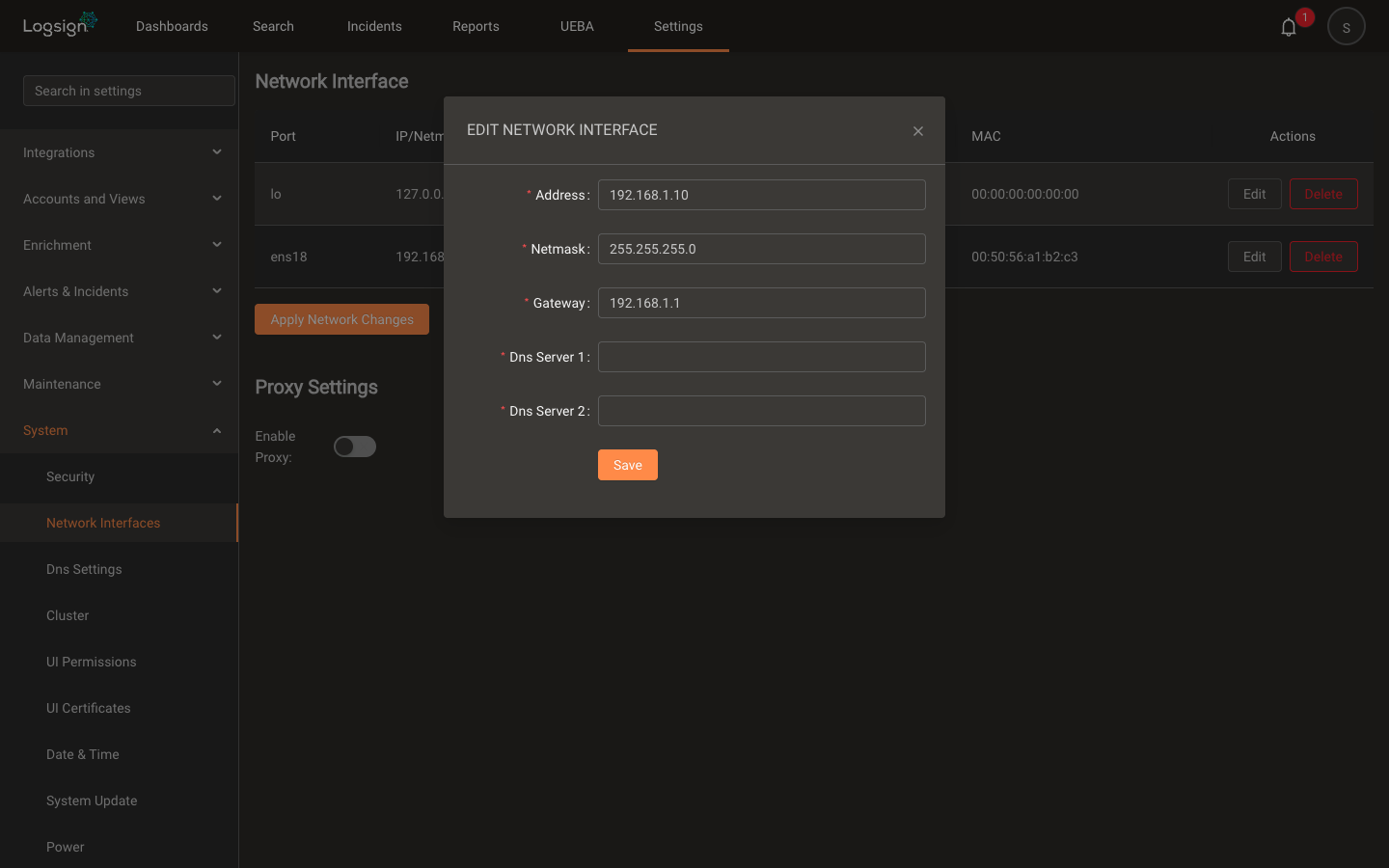Navigate to the UEBA tab
1389x868 pixels.
tap(577, 26)
